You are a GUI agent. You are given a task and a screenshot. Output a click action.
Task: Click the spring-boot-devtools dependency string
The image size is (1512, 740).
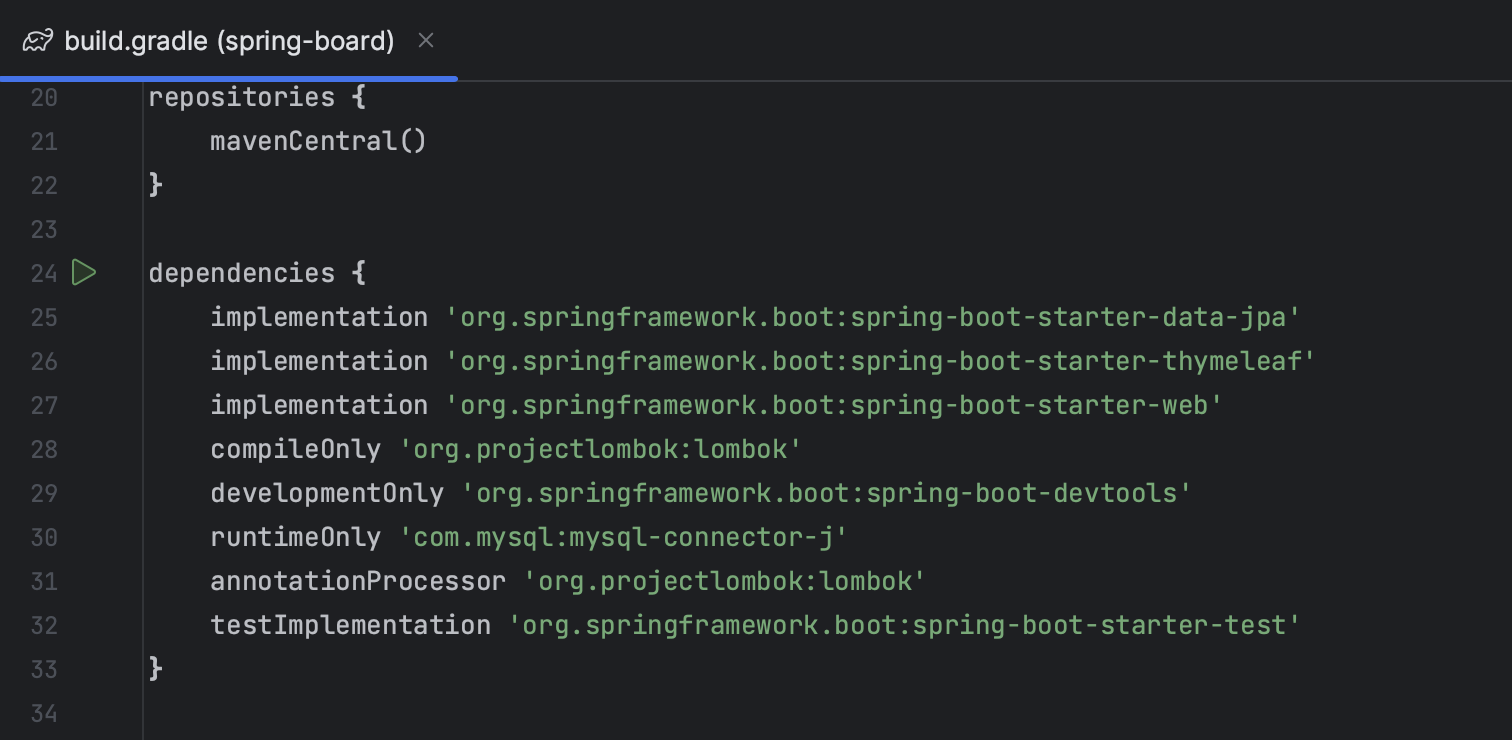point(826,493)
